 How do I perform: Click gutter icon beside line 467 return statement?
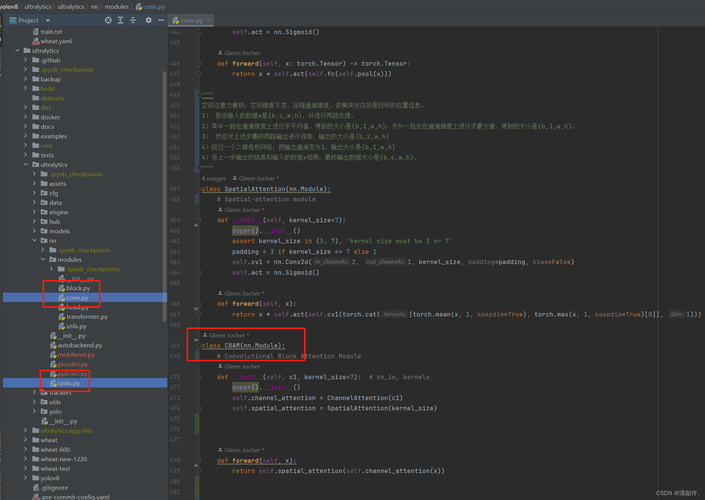196,309
